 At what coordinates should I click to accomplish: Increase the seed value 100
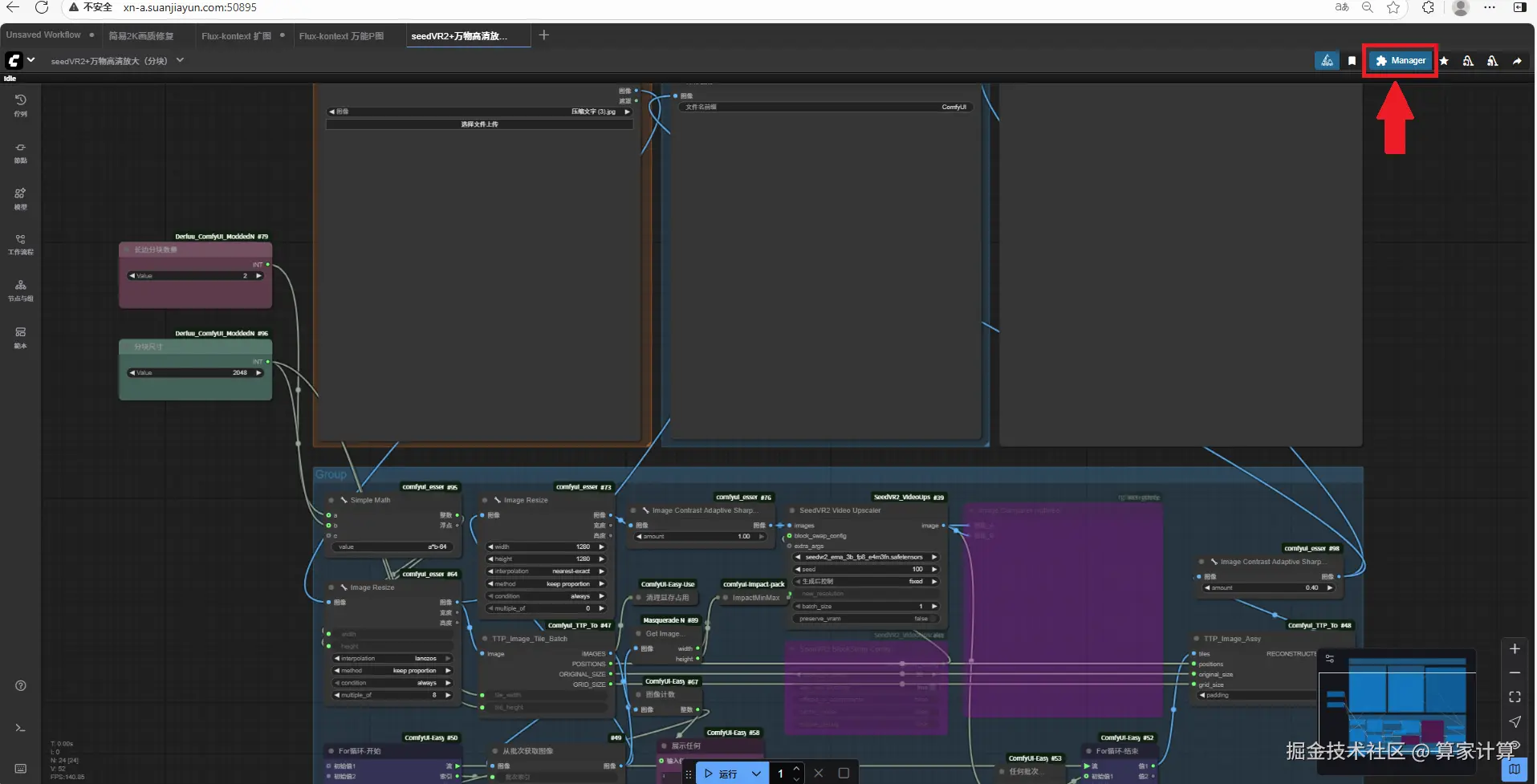coord(934,570)
